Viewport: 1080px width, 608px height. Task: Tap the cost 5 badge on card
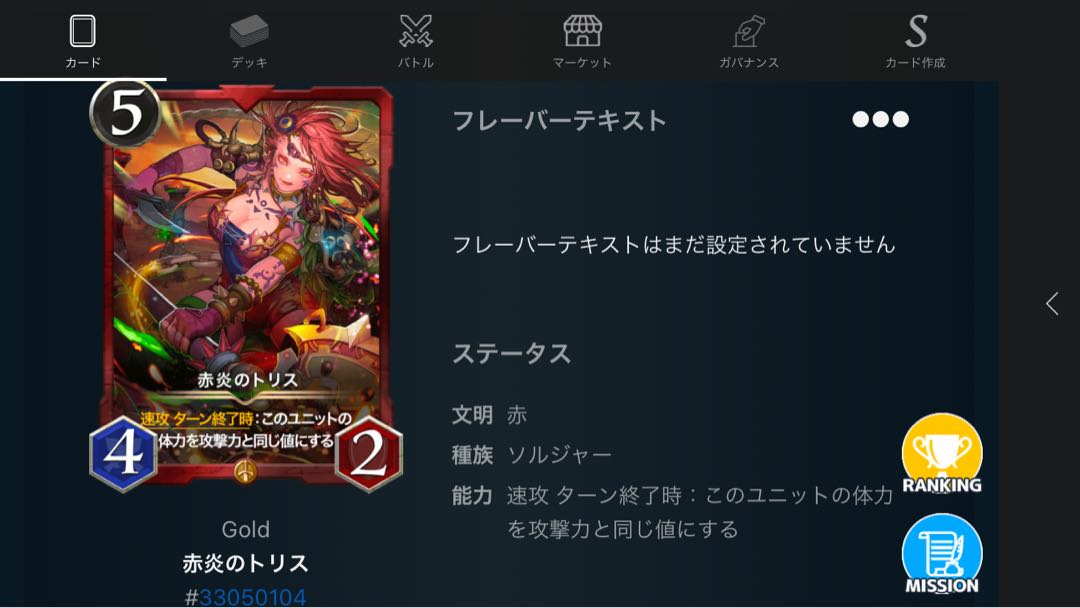coord(125,114)
